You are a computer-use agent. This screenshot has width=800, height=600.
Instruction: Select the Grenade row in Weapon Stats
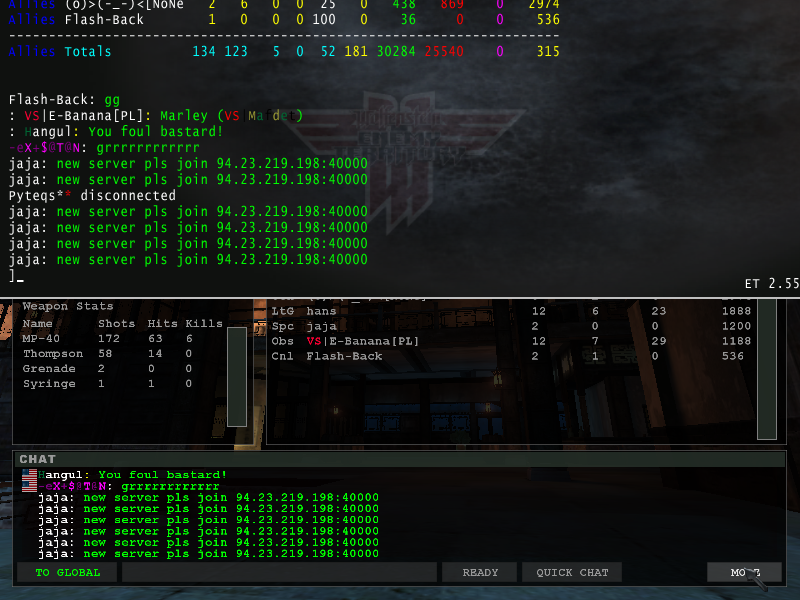point(120,369)
